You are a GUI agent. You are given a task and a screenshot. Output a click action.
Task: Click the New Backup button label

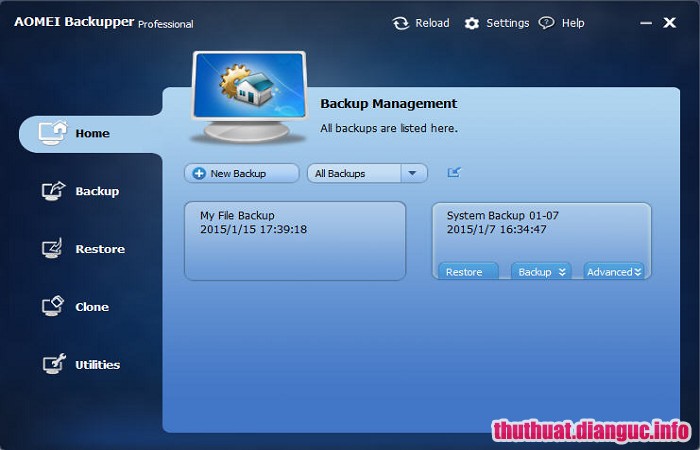pos(238,174)
